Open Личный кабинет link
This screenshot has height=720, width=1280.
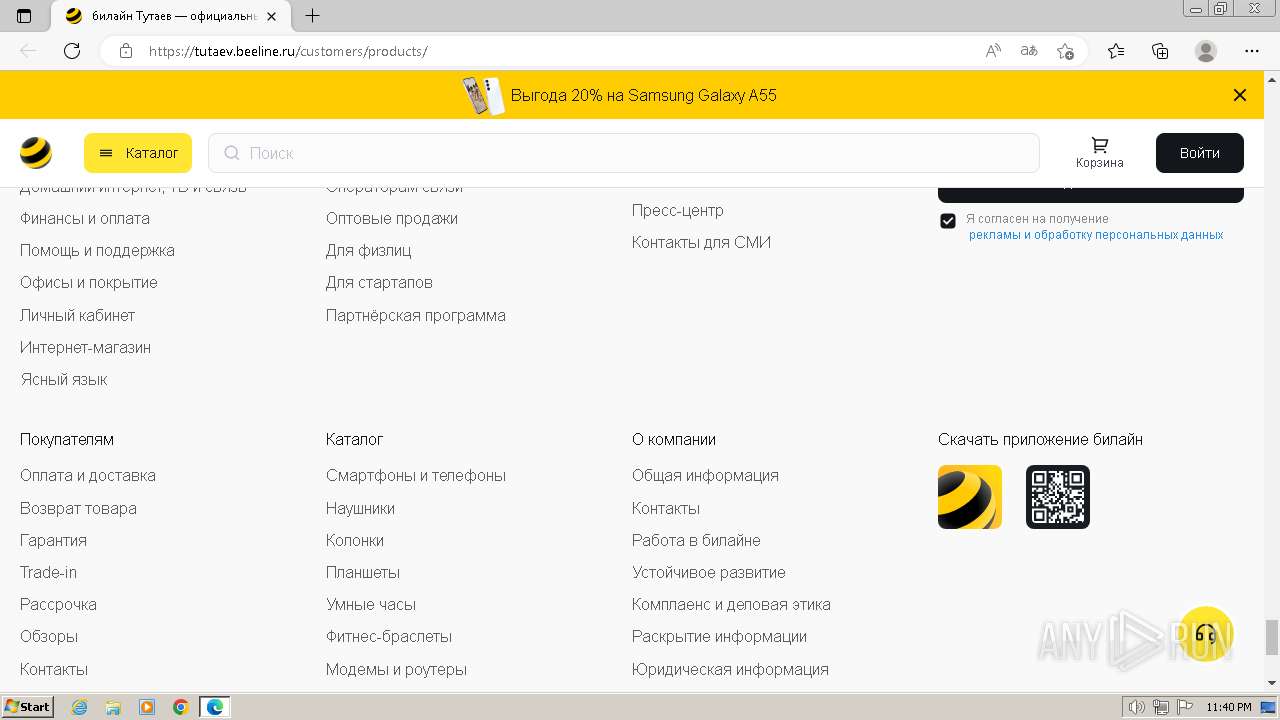click(77, 315)
